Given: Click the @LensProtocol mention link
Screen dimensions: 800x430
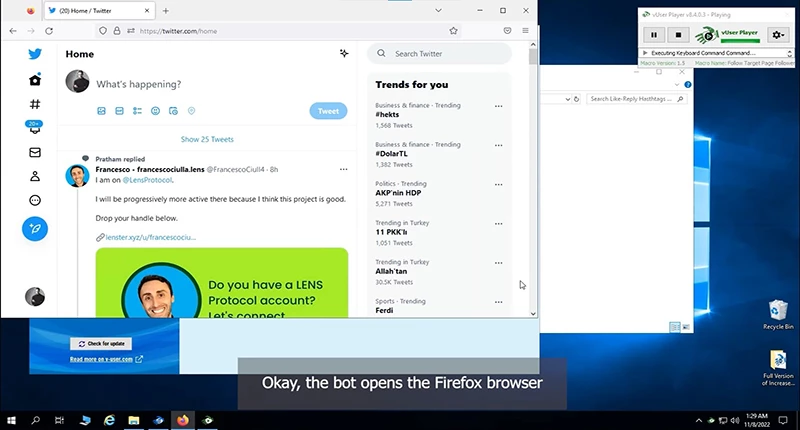Looking at the screenshot, I should pos(147,180).
